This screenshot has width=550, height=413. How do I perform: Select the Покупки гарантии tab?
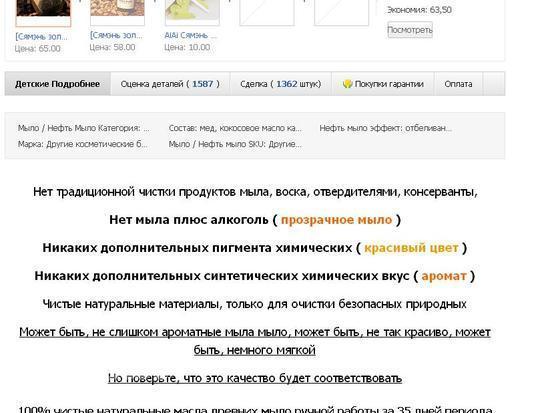click(x=383, y=84)
